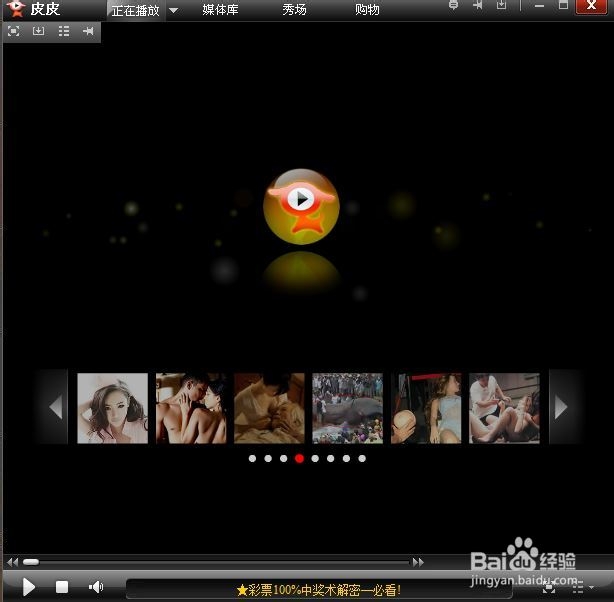The image size is (614, 602).
Task: Open the feedback message icon in title bar
Action: click(453, 5)
